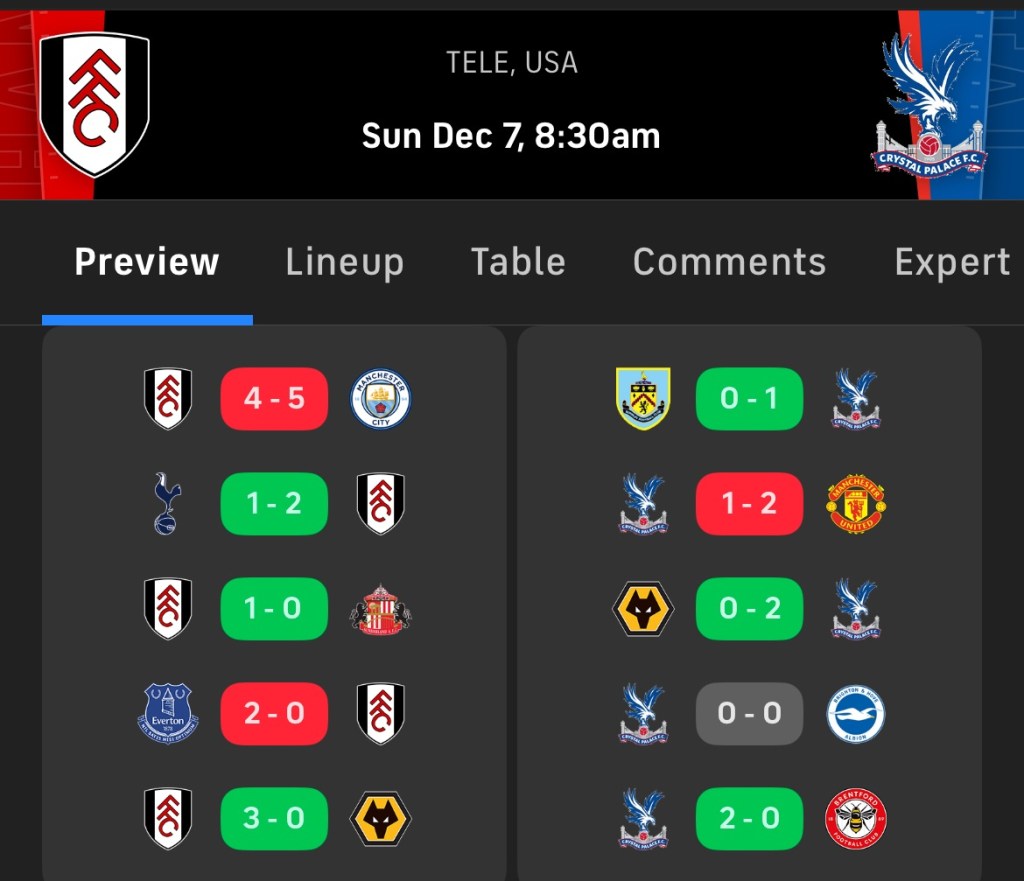Tap the Brentford club badge
1024x881 pixels.
pos(856,818)
